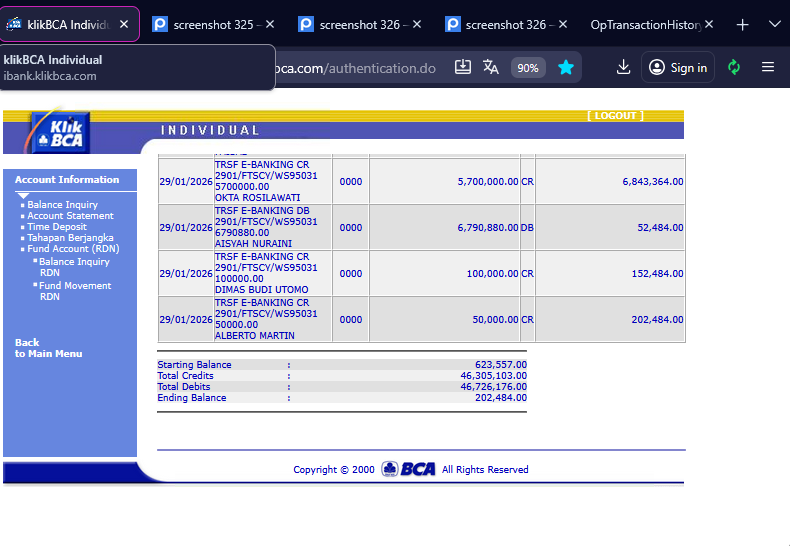This screenshot has height=546, width=790.
Task: Close the OpTransactionHistory tab
Action: [x=709, y=24]
